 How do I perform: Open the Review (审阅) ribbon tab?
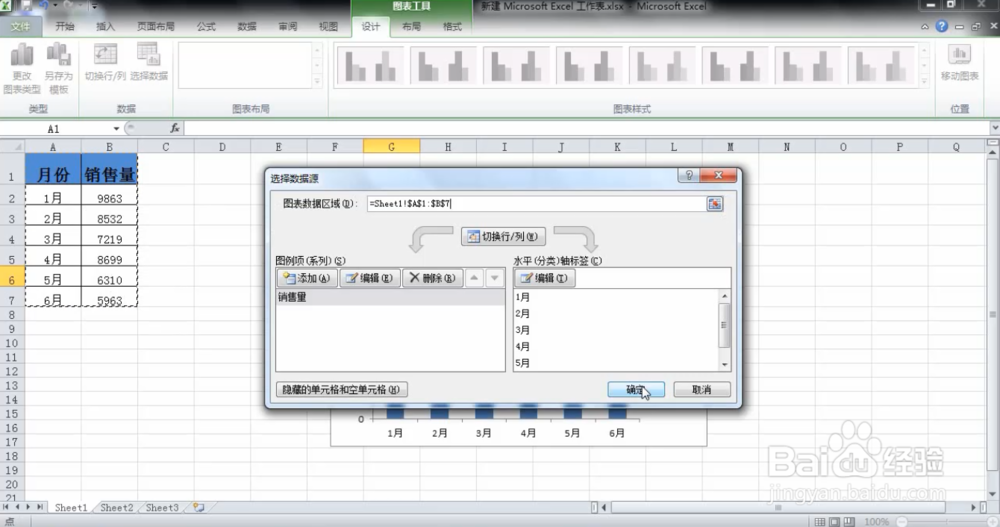(x=288, y=27)
